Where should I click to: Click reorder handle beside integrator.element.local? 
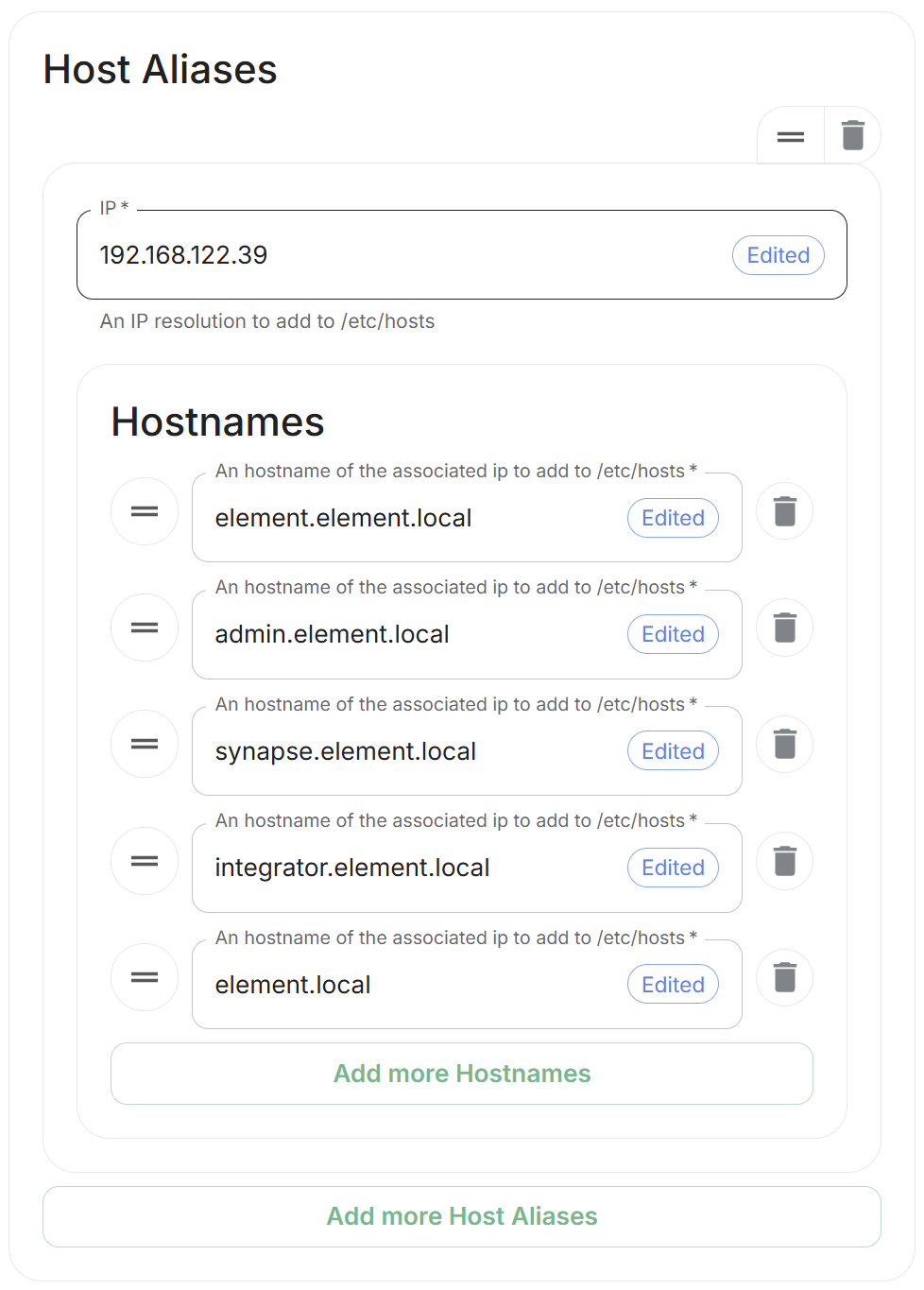(x=145, y=861)
